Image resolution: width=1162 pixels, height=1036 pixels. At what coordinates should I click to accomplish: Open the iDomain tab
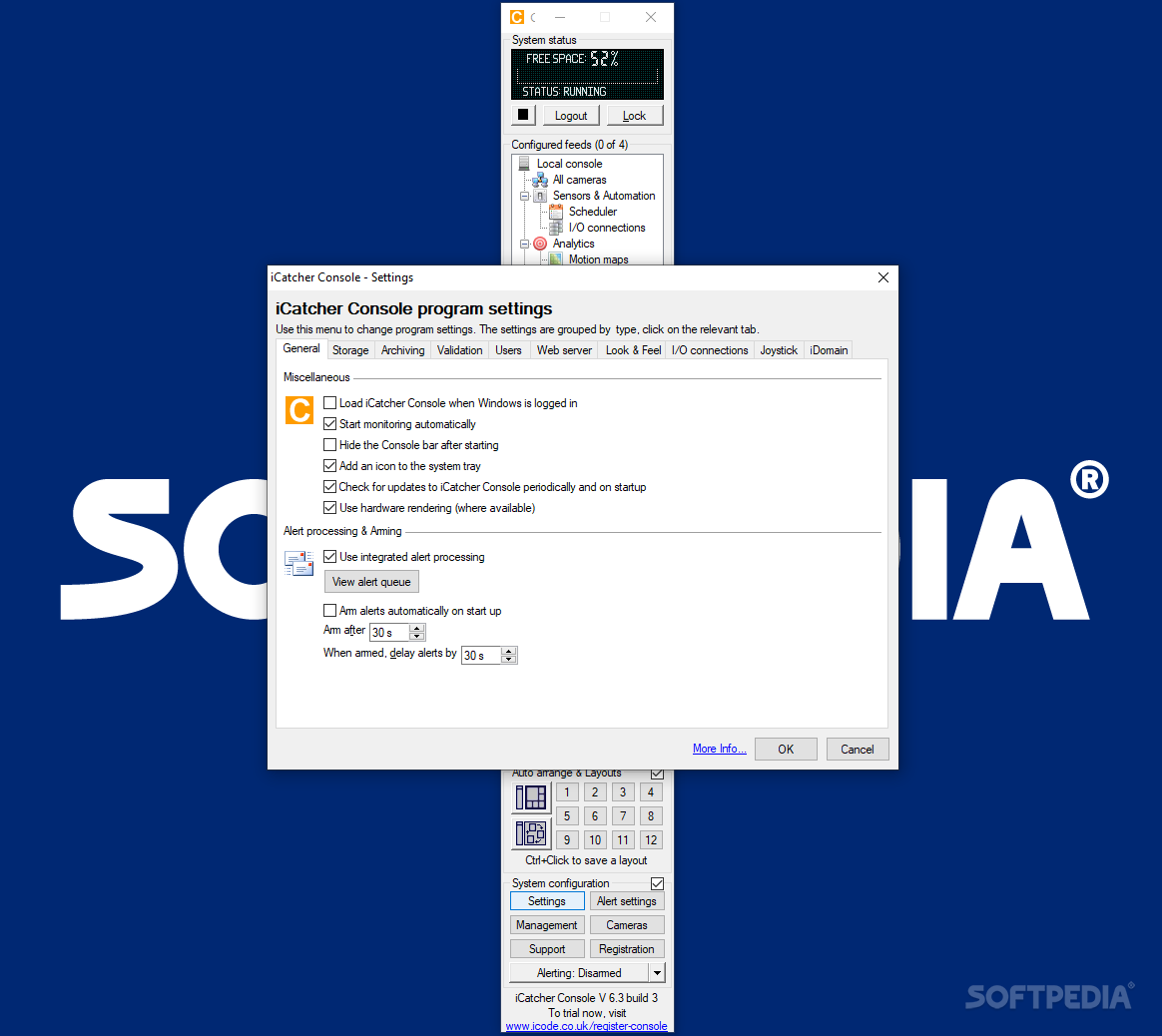829,350
